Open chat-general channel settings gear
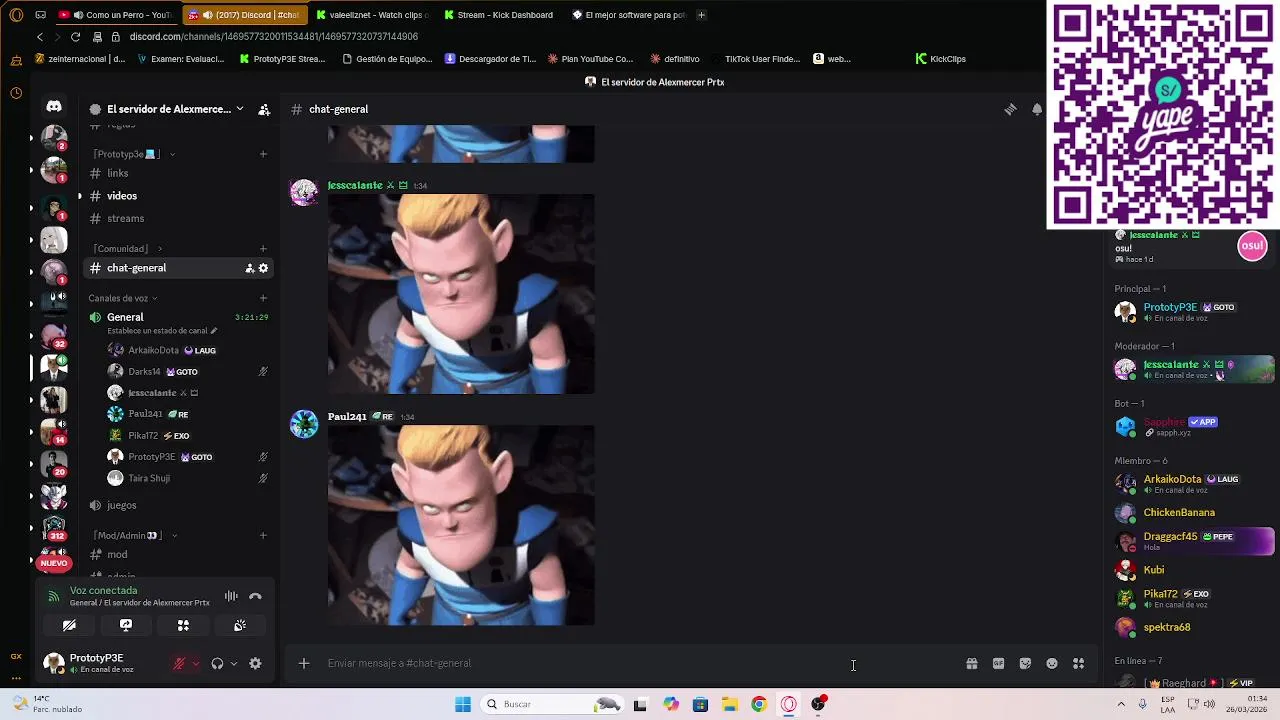Viewport: 1280px width, 720px height. point(263,268)
